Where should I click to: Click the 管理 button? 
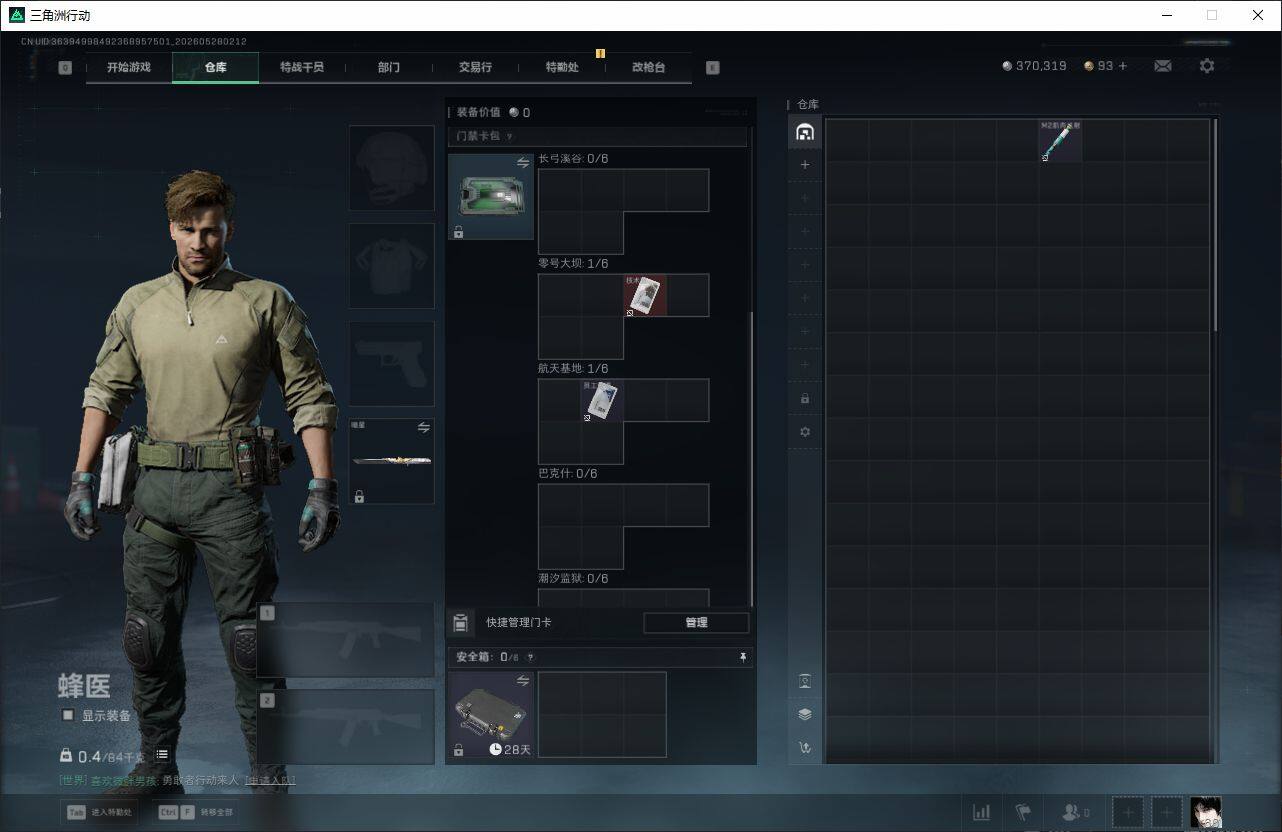[696, 623]
